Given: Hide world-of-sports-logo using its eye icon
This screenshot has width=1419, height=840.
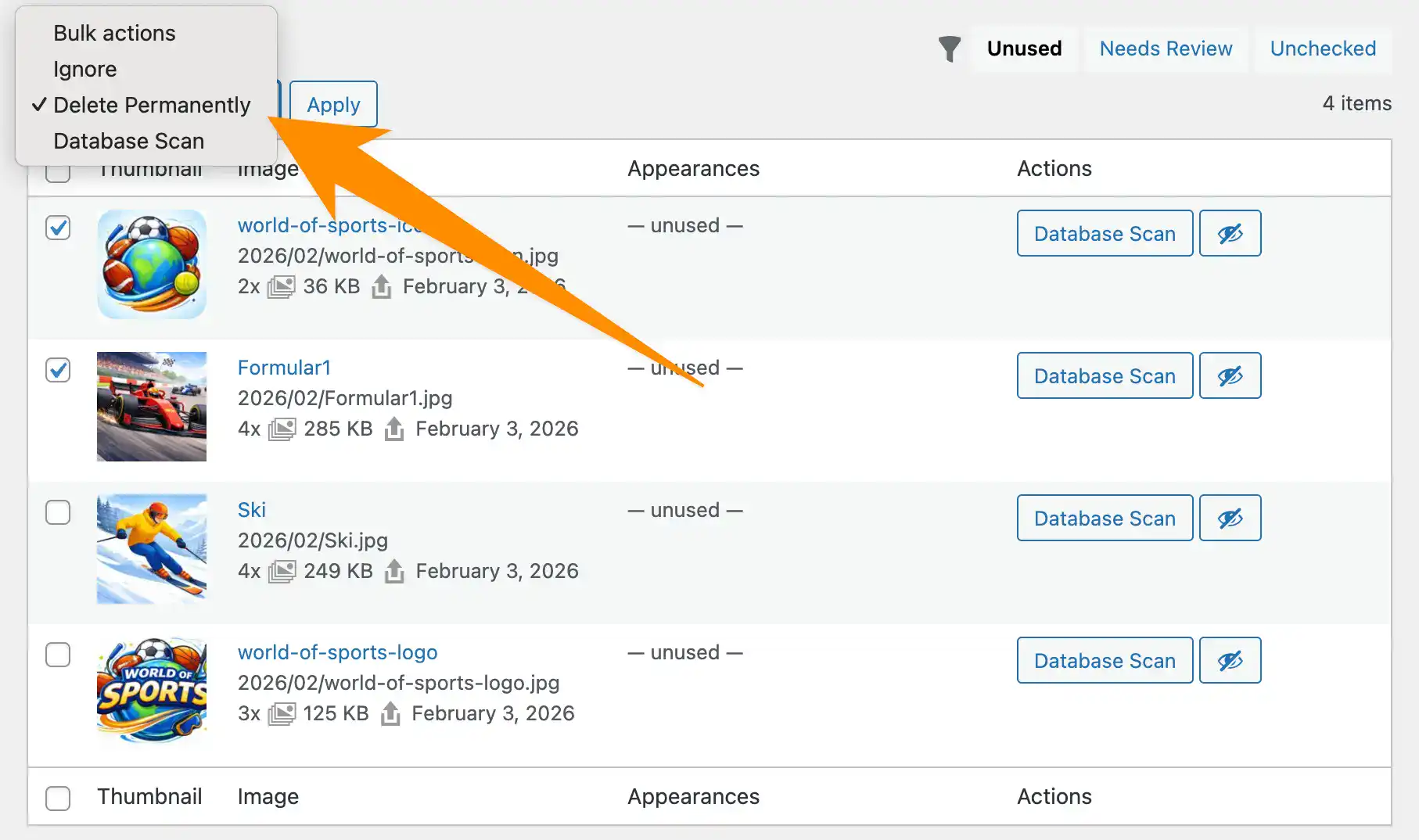Looking at the screenshot, I should coord(1230,661).
